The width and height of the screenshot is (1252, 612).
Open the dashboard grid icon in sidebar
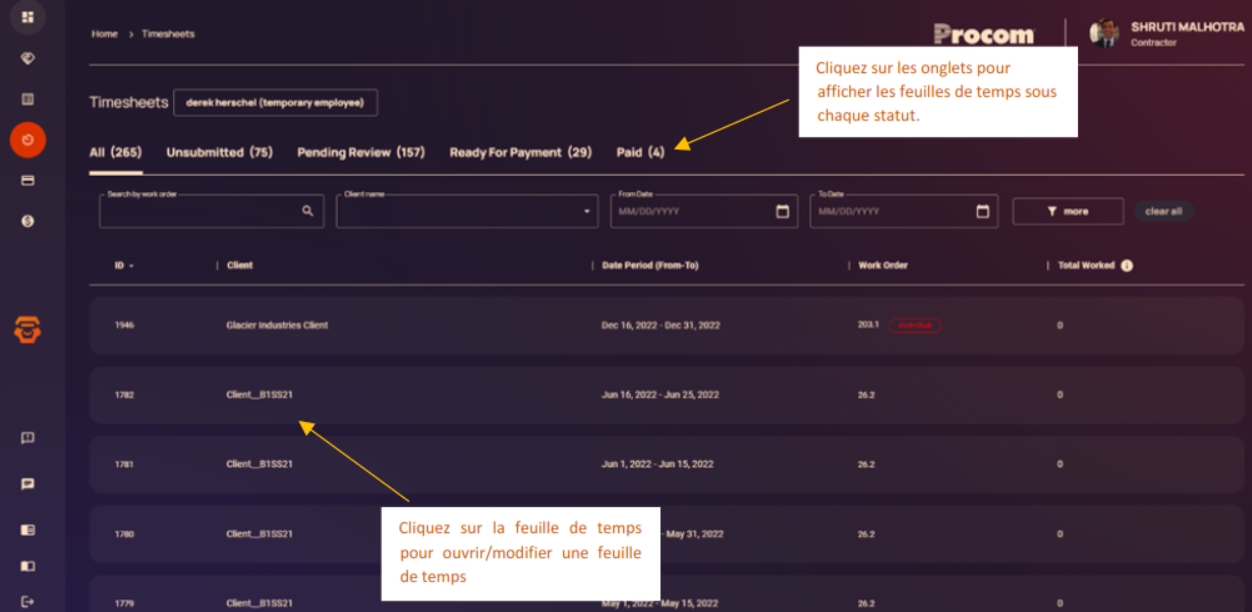coord(28,17)
